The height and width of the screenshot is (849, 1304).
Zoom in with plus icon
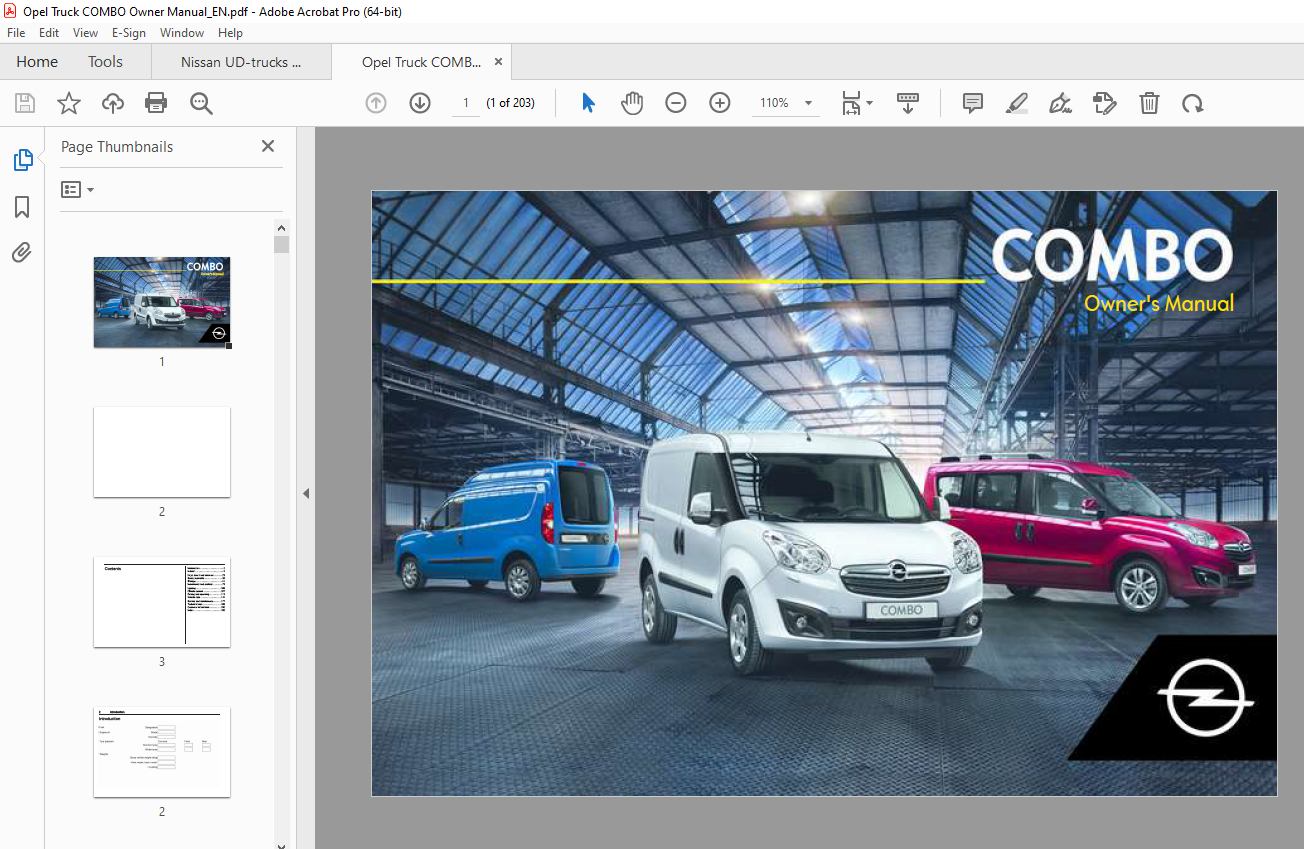[720, 103]
